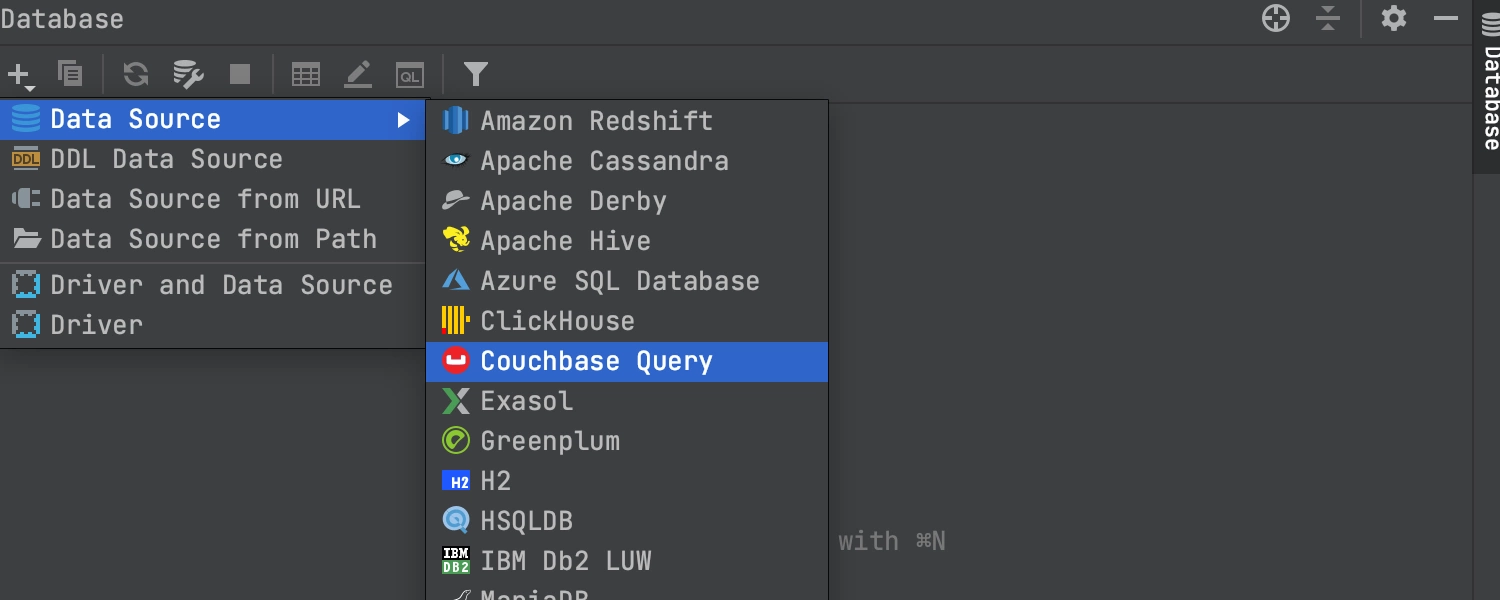Open Data Source Properties wrench icon
The width and height of the screenshot is (1500, 600).
click(188, 74)
